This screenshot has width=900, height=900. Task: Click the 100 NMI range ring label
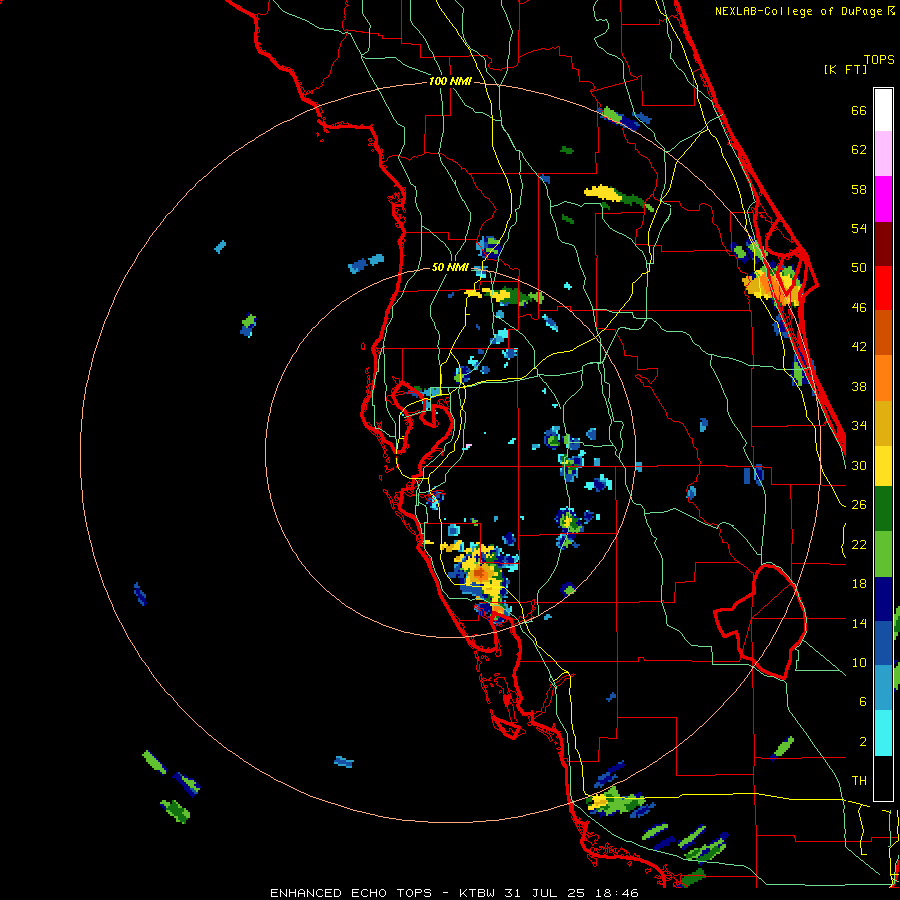click(x=450, y=82)
